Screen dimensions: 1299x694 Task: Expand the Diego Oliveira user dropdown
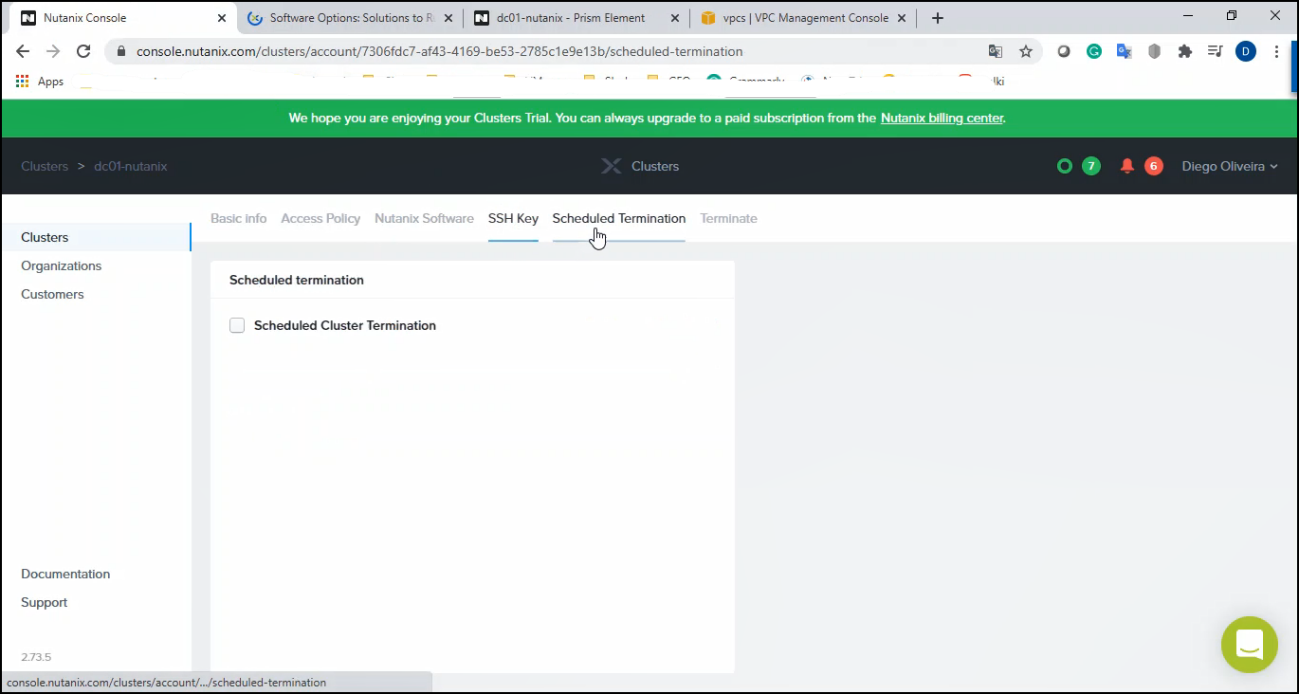tap(1229, 166)
